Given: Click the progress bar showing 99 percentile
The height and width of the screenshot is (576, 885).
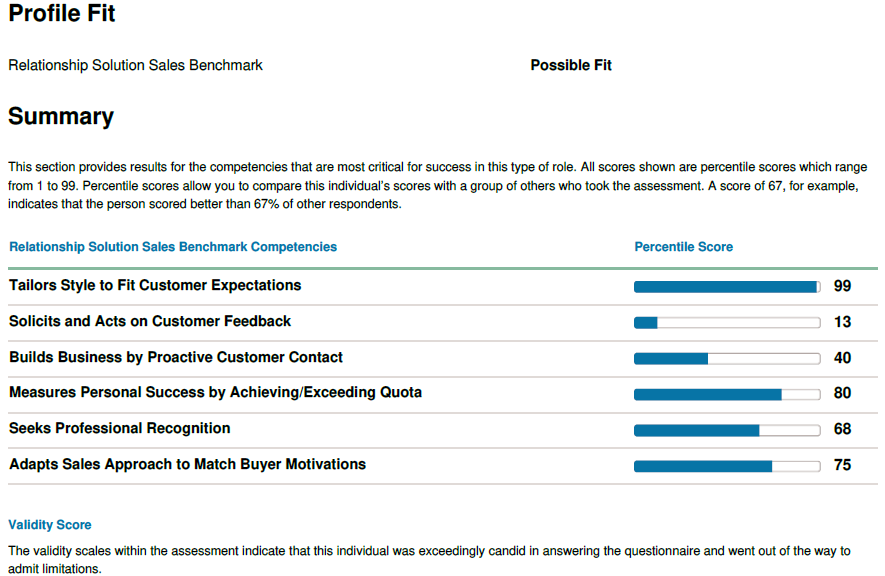Looking at the screenshot, I should 727,287.
